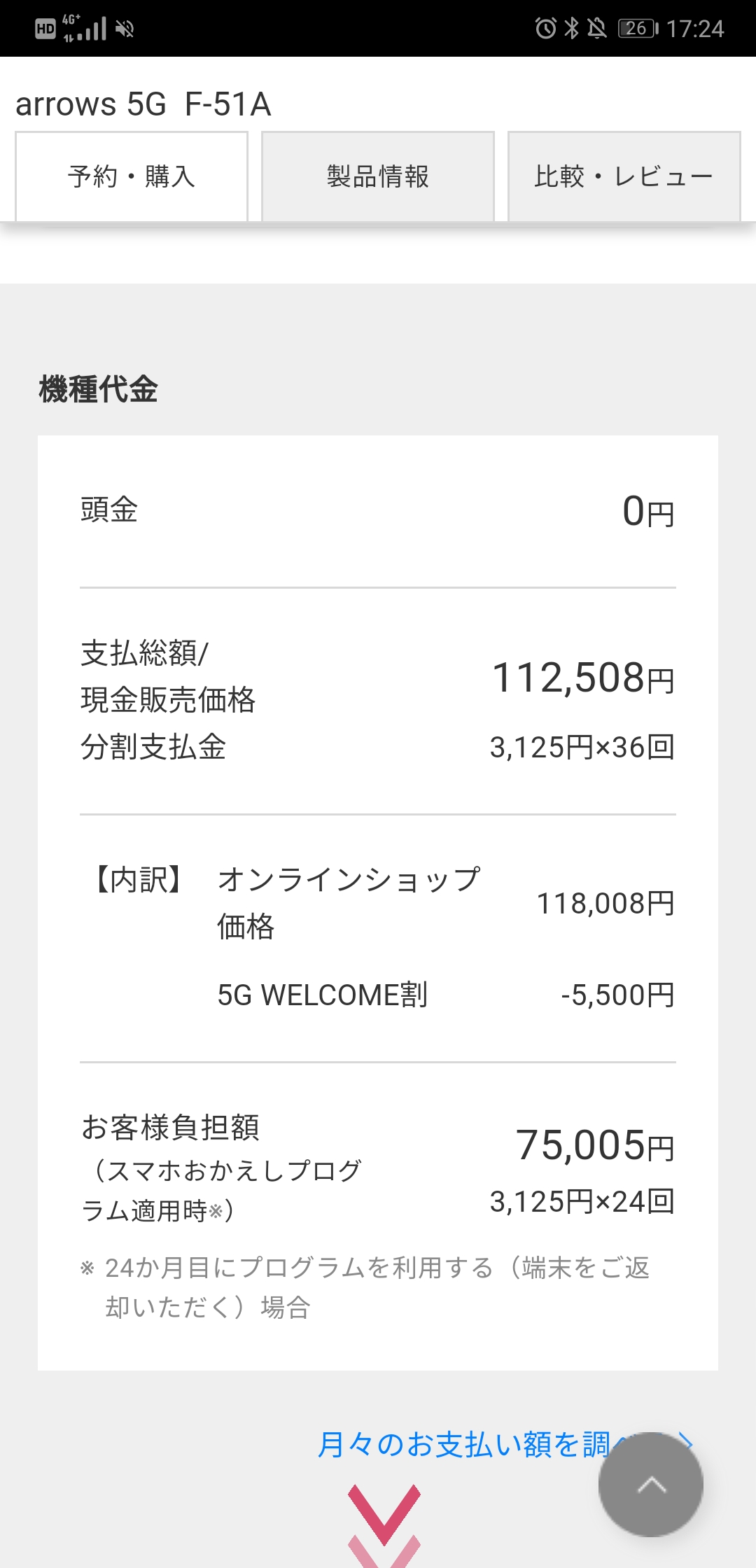Tap the HD call status icon
The image size is (756, 1568).
pyautogui.click(x=45, y=29)
